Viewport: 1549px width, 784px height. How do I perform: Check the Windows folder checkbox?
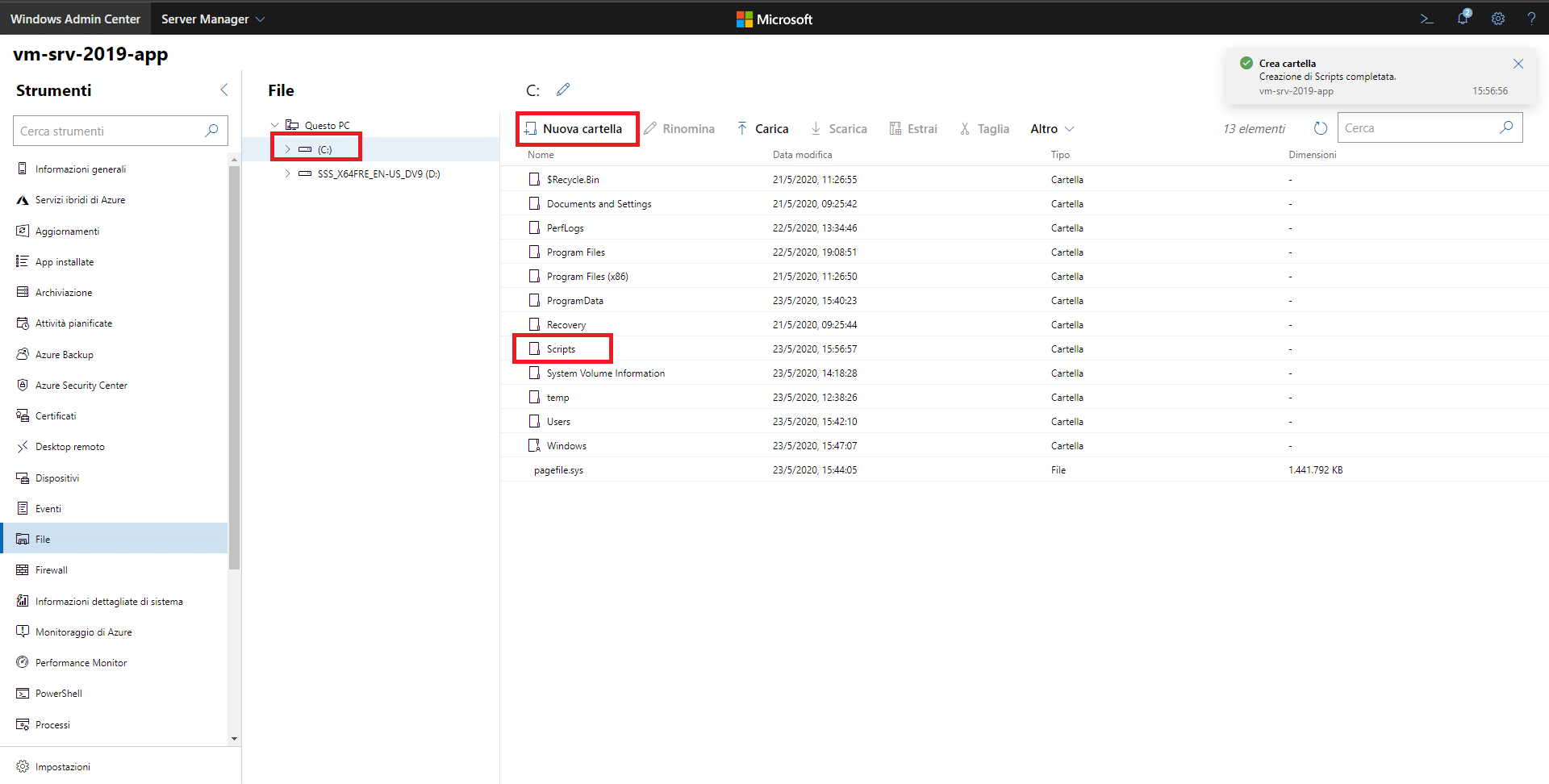click(534, 445)
